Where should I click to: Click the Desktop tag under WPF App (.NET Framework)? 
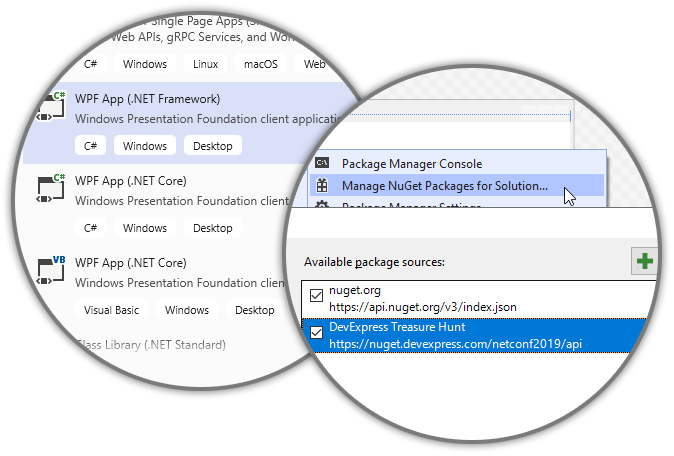[212, 146]
